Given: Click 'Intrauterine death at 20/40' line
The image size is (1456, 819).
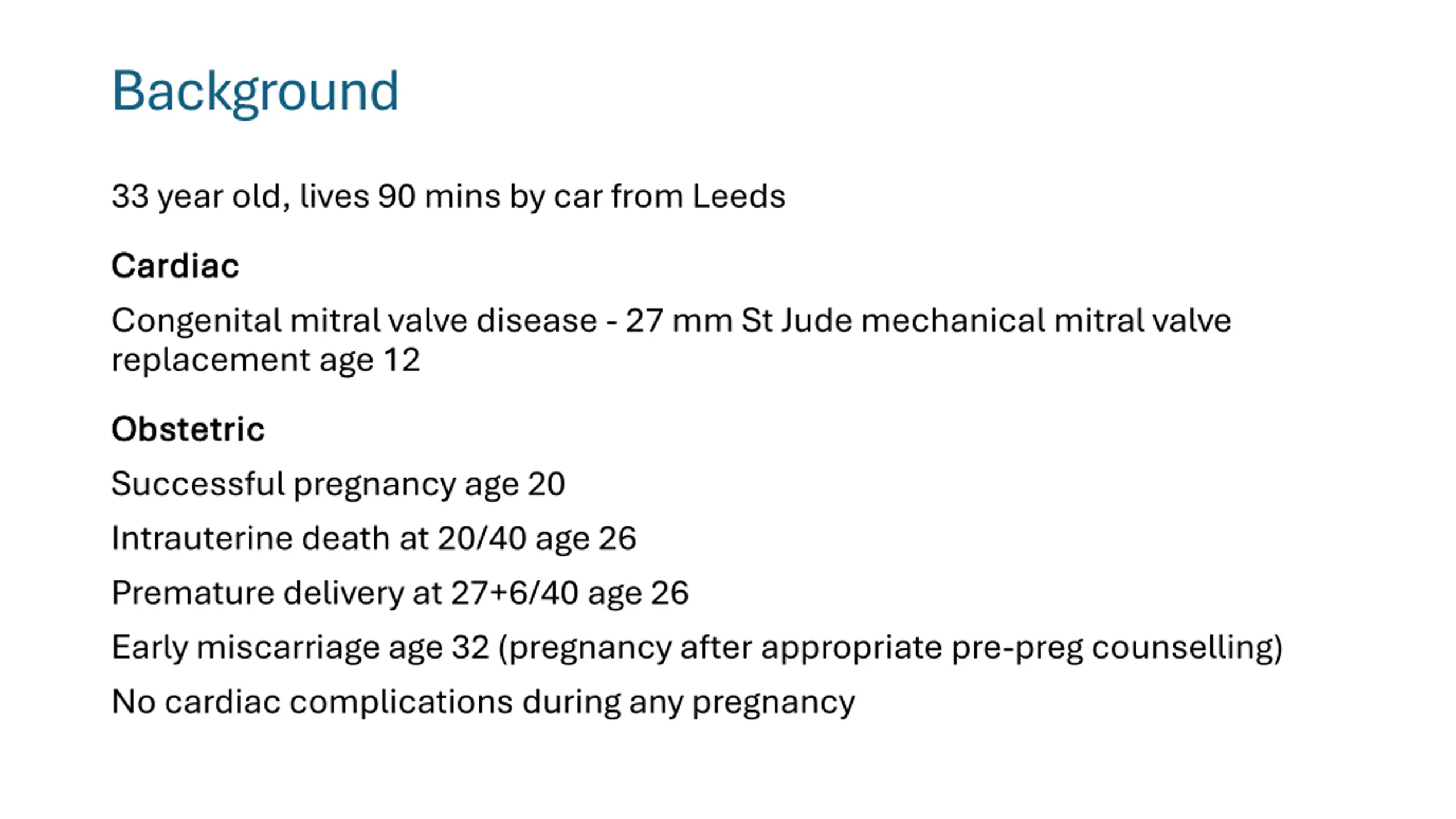Looking at the screenshot, I should pos(374,539).
